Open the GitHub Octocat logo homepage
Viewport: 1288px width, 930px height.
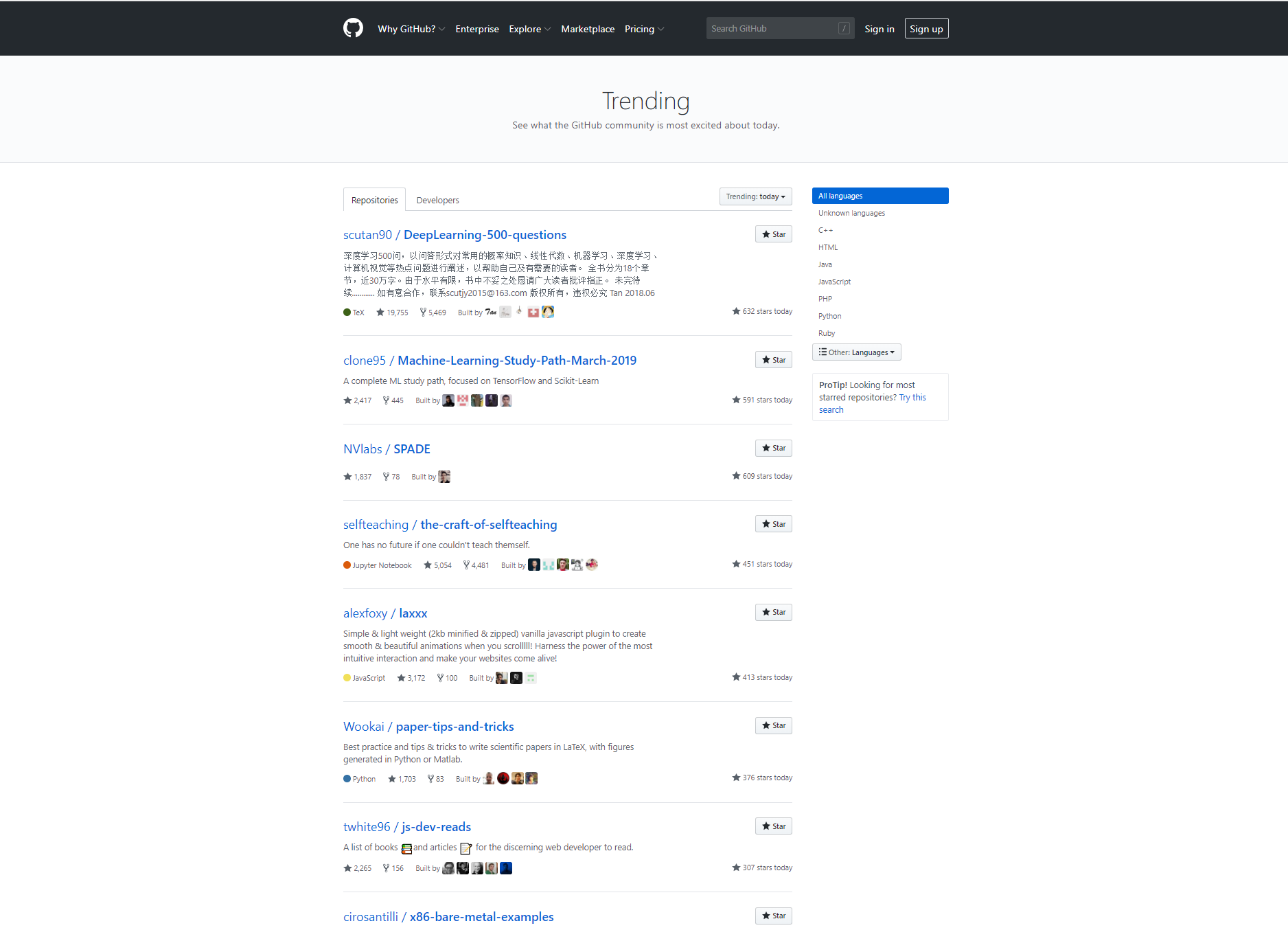tap(353, 28)
